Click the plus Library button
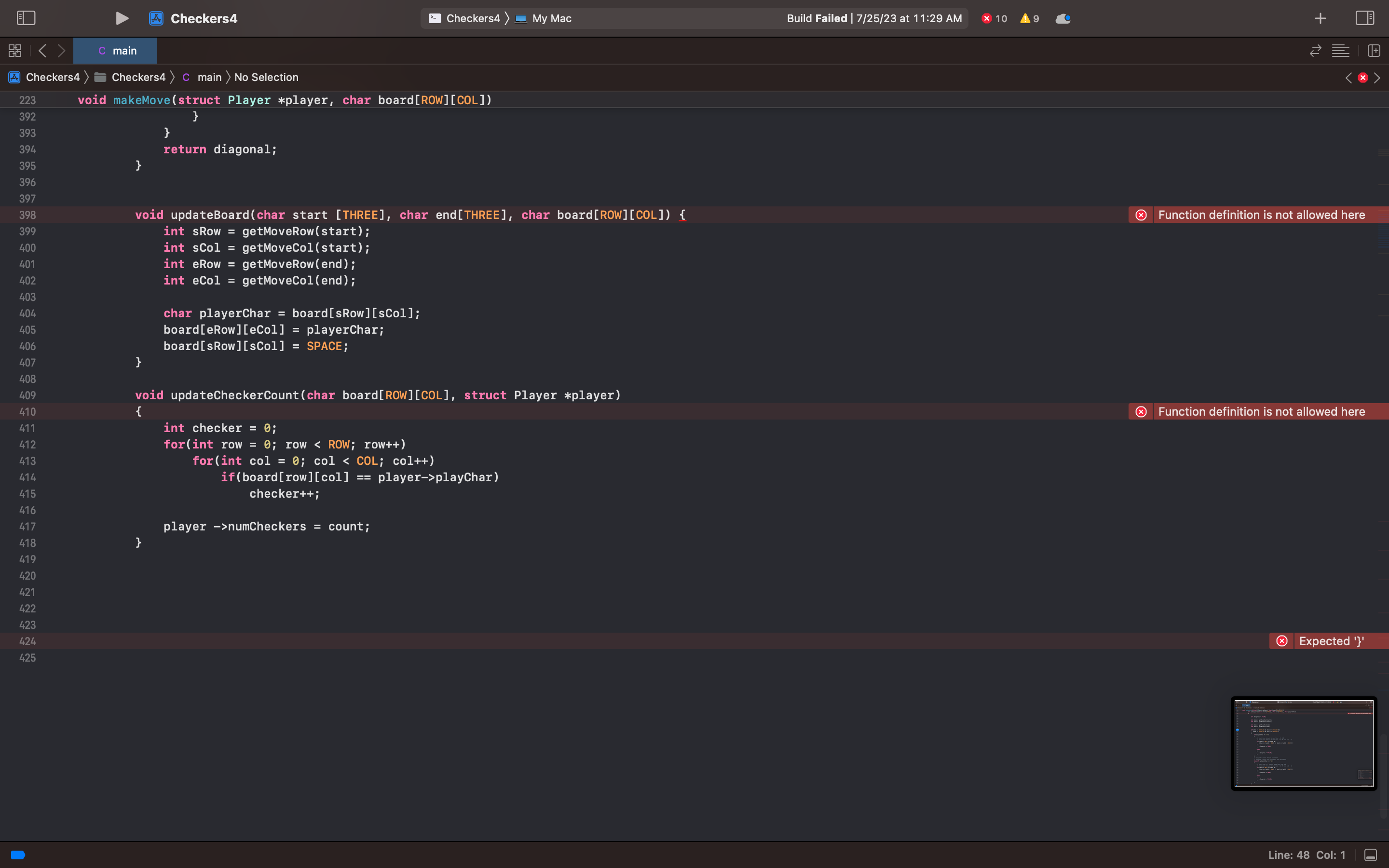The image size is (1389, 868). coord(1320,18)
